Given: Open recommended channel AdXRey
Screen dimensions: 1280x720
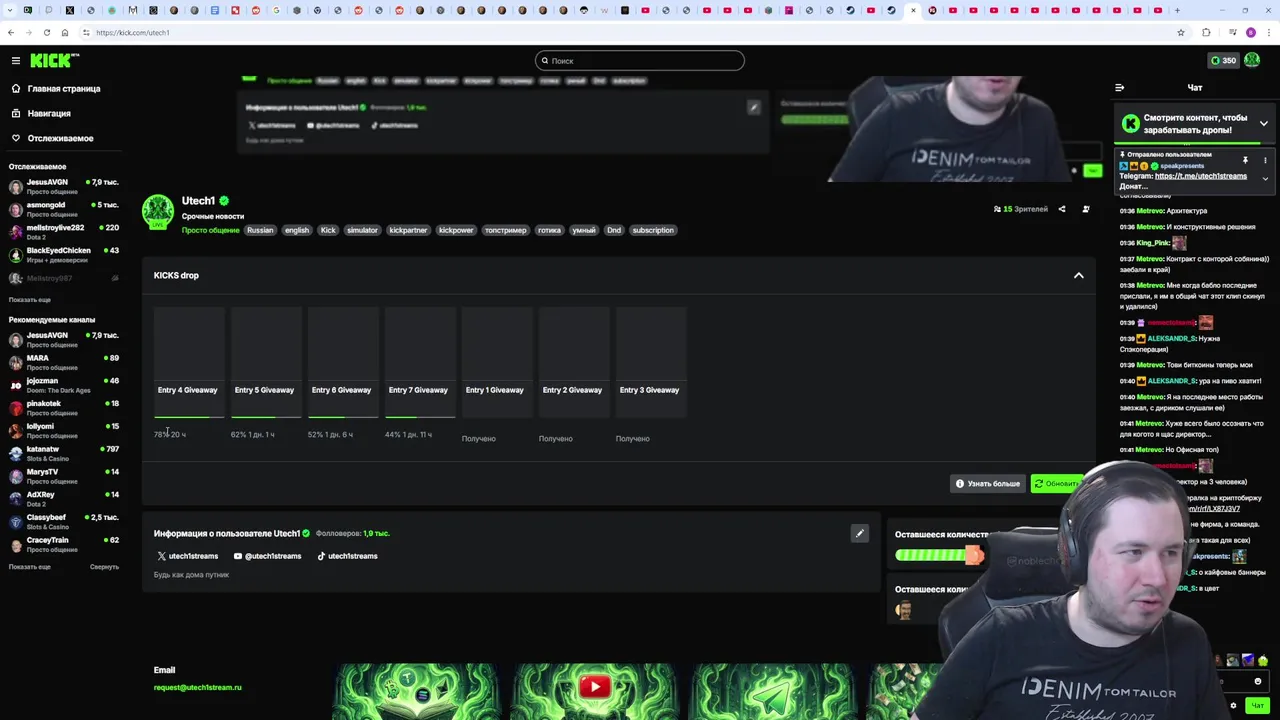Looking at the screenshot, I should click(64, 499).
